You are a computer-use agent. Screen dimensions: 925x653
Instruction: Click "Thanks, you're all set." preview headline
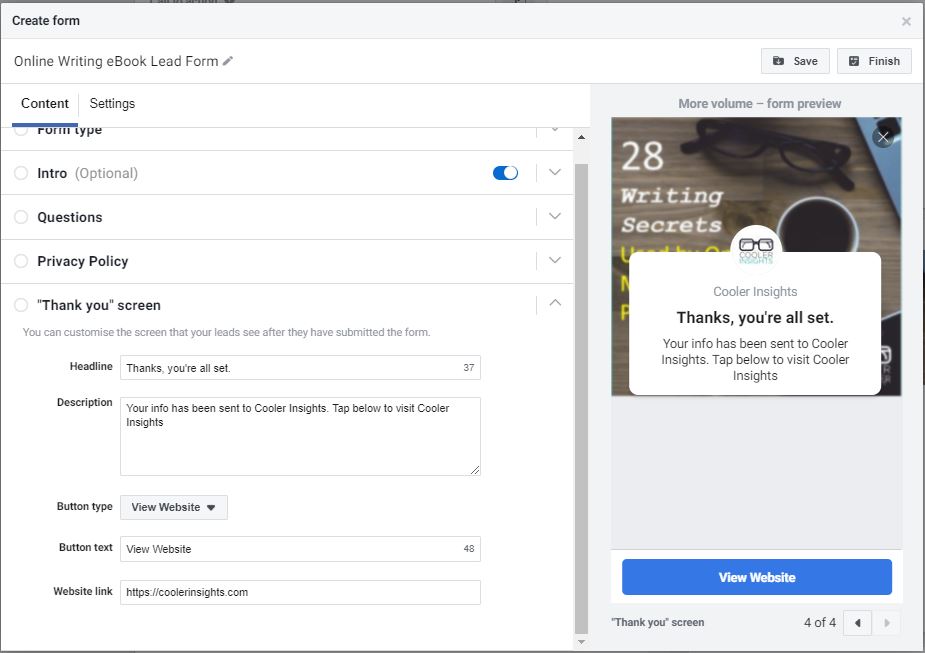coord(755,318)
